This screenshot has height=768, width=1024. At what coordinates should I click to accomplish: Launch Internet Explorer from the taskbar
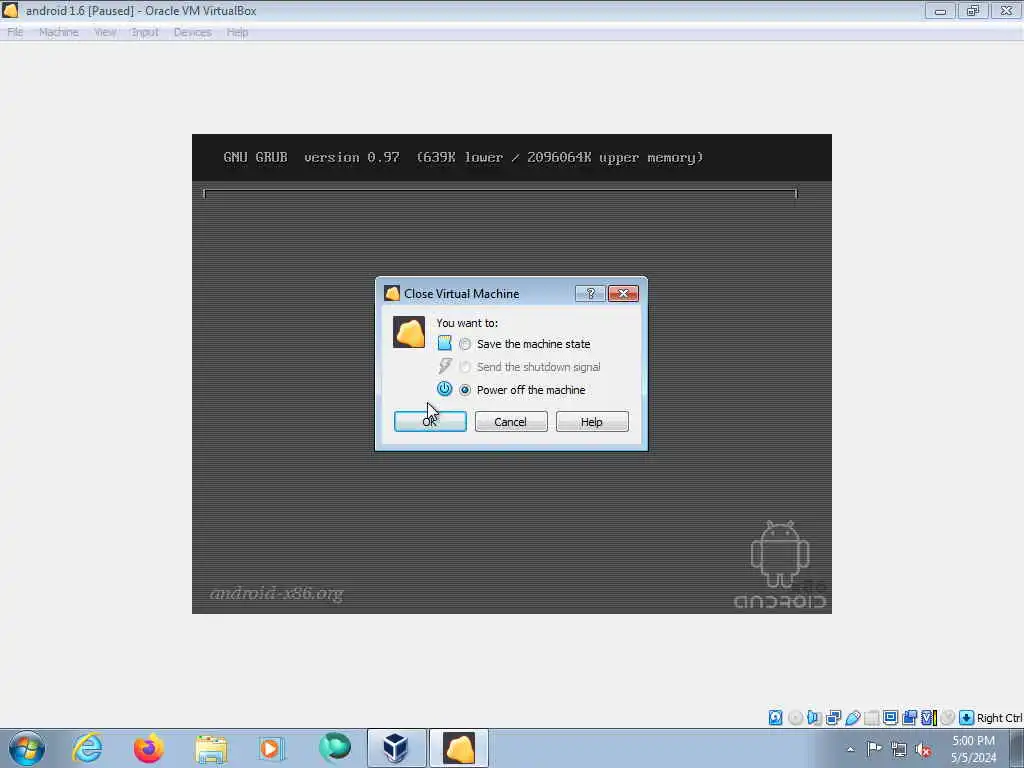(88, 748)
